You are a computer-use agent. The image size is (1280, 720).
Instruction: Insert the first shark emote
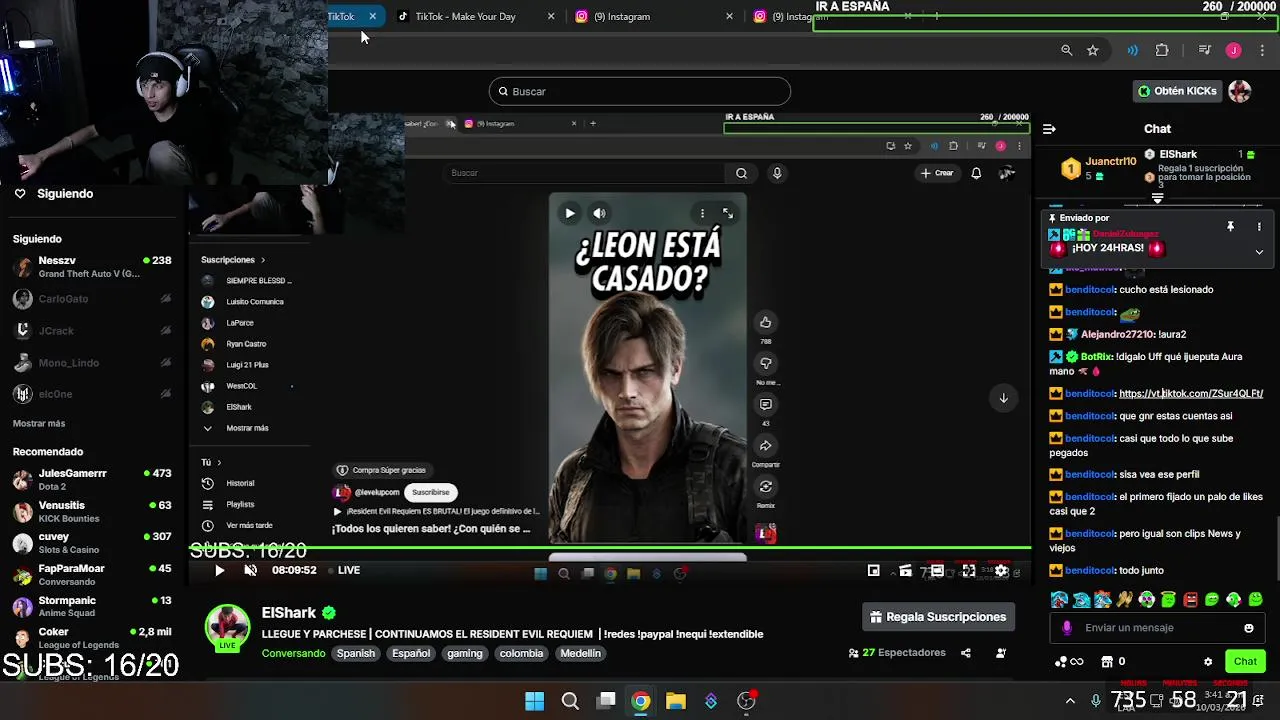click(x=1059, y=600)
